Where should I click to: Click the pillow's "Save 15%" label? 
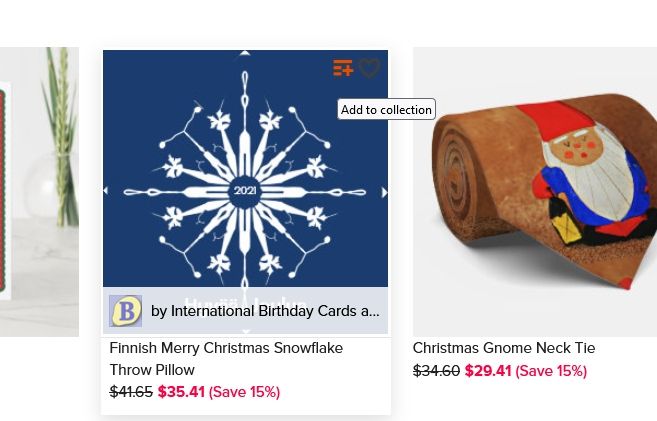coord(244,392)
